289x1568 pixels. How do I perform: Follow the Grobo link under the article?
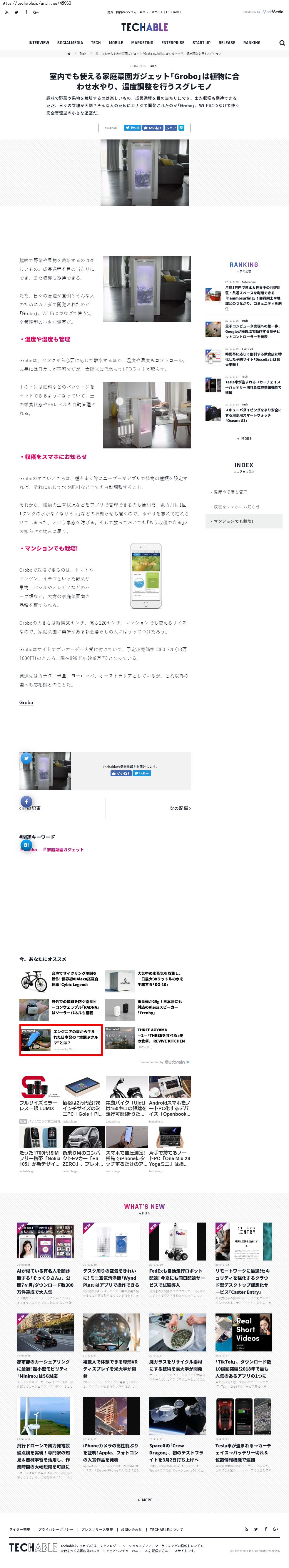click(26, 702)
